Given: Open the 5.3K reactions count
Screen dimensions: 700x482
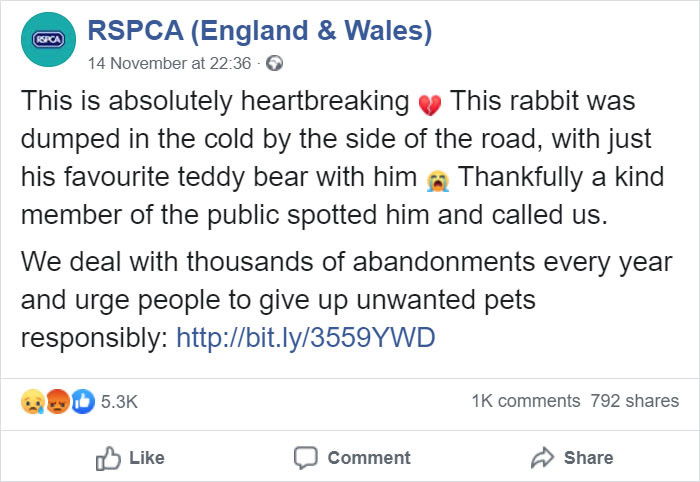Looking at the screenshot, I should coord(119,402).
